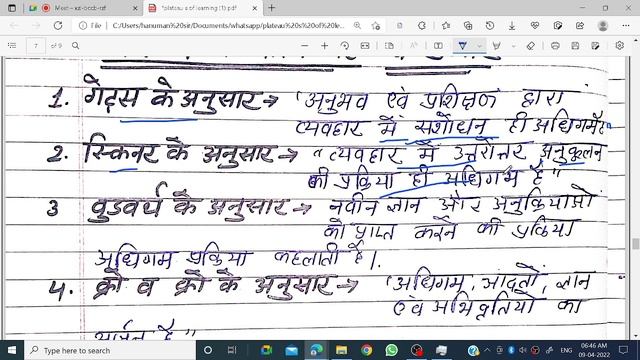Expand the Highlight options dropdown
The width and height of the screenshot is (640, 360).
(514, 46)
